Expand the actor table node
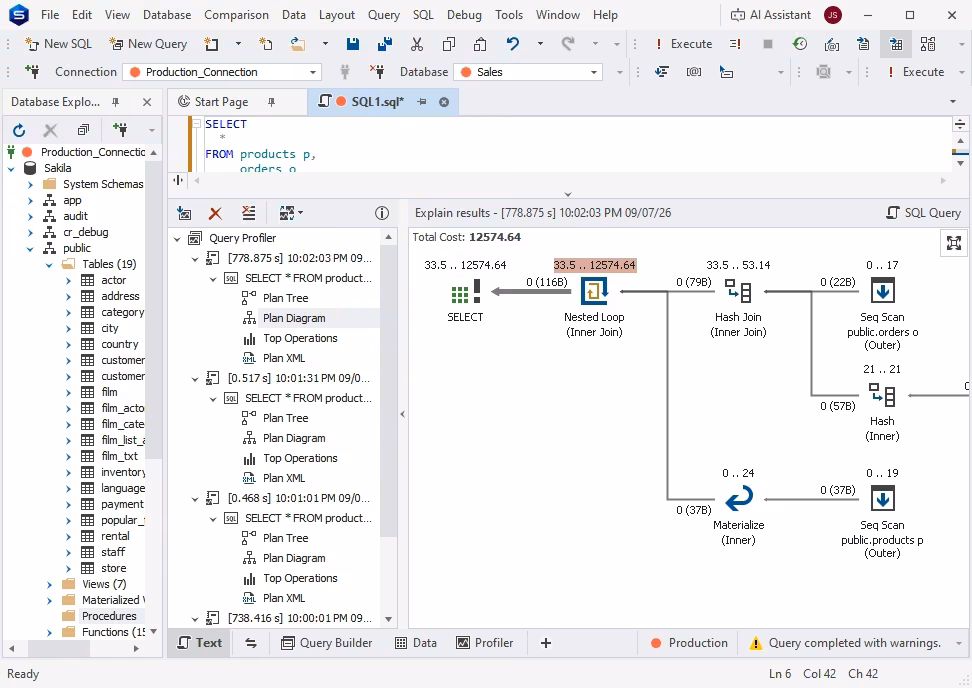972x688 pixels. [68, 281]
